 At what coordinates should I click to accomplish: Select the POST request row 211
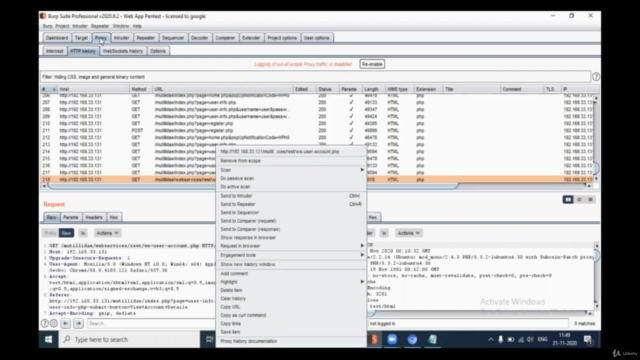(x=317, y=131)
